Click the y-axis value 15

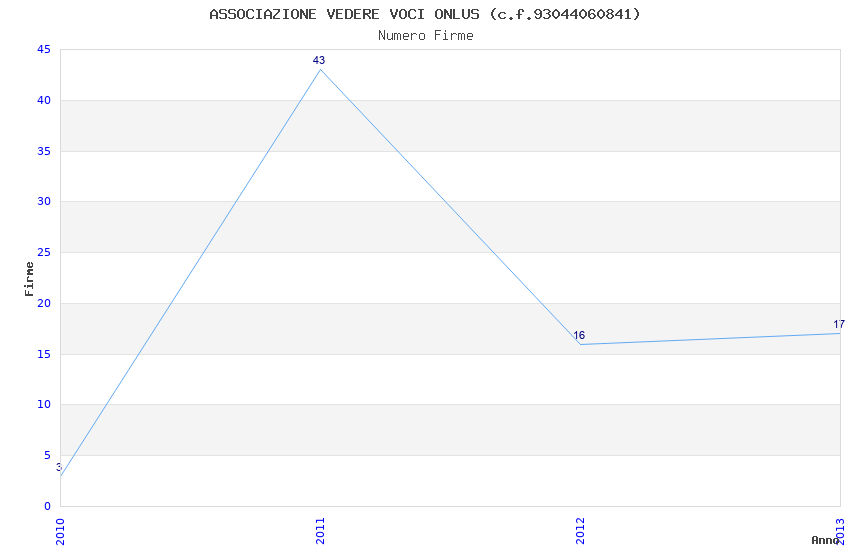44,354
